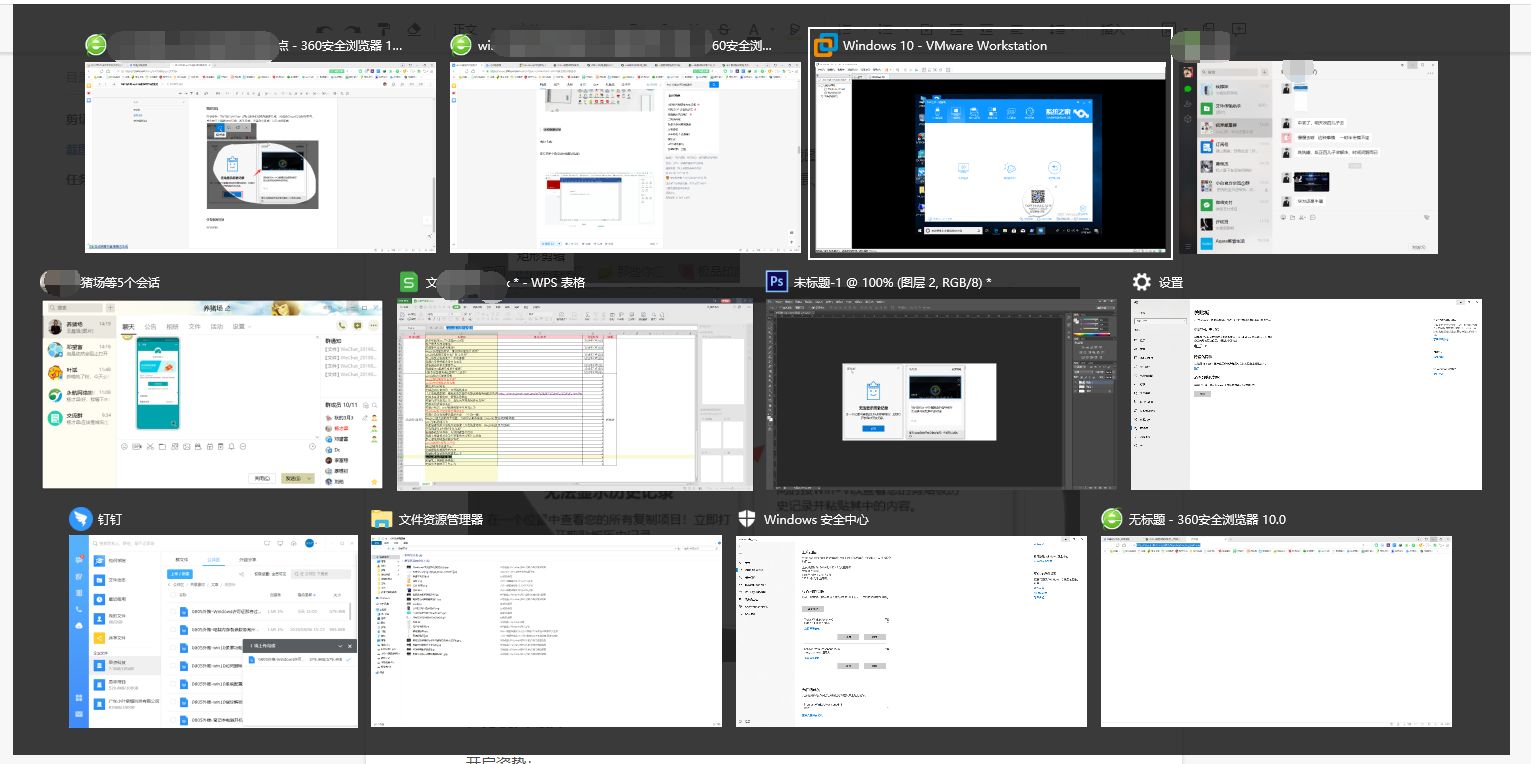The height and width of the screenshot is (764, 1531).
Task: Select the 无标题 360安全浏览器 10.0 thumbnail
Action: click(1276, 631)
